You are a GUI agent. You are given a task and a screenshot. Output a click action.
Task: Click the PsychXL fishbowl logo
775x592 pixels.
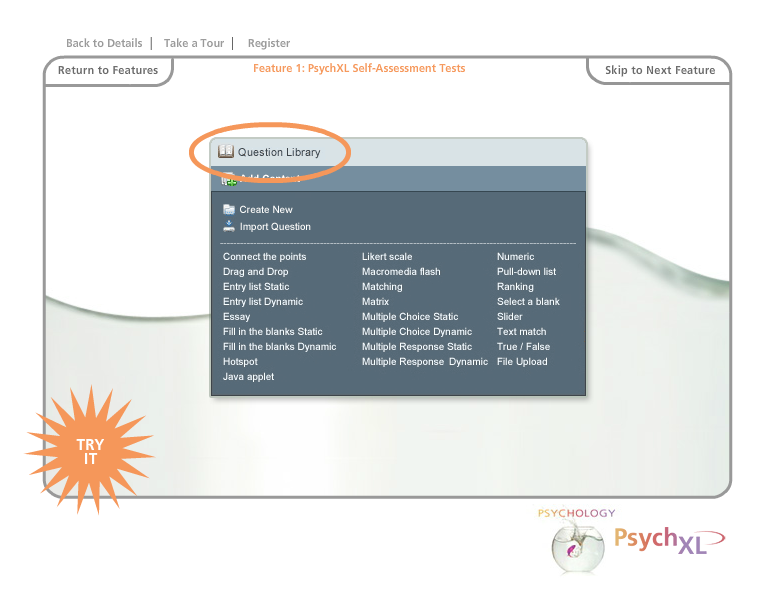pos(577,548)
